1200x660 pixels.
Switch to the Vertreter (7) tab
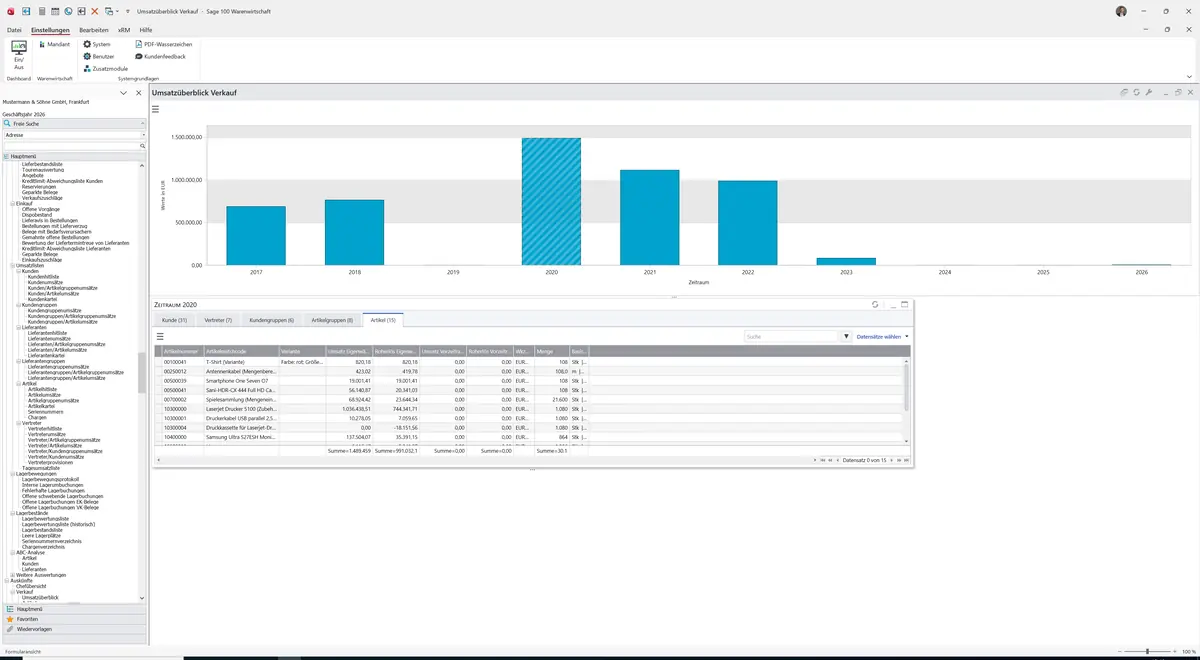(218, 320)
